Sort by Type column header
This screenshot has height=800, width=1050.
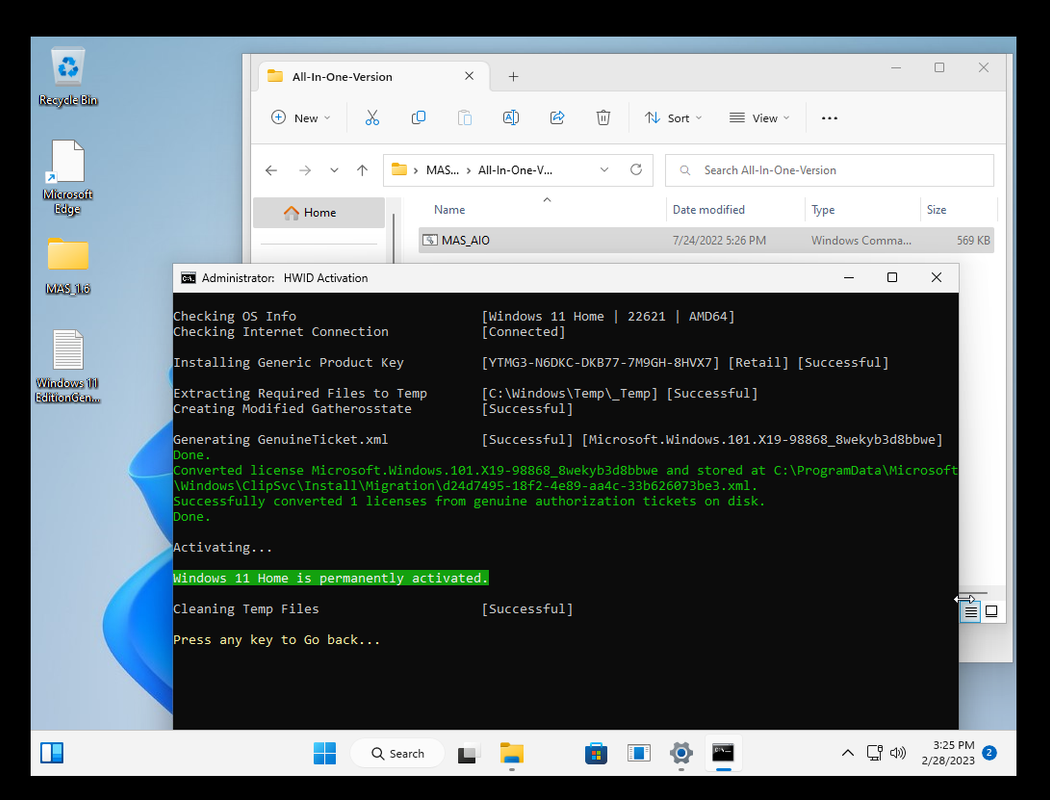[823, 210]
